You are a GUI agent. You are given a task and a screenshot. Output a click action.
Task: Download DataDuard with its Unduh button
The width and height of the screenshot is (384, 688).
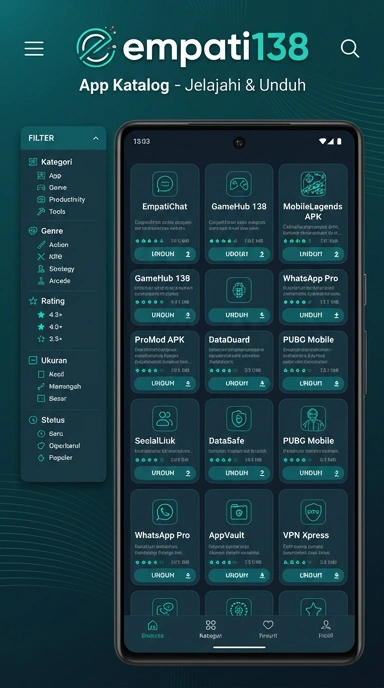pyautogui.click(x=239, y=383)
